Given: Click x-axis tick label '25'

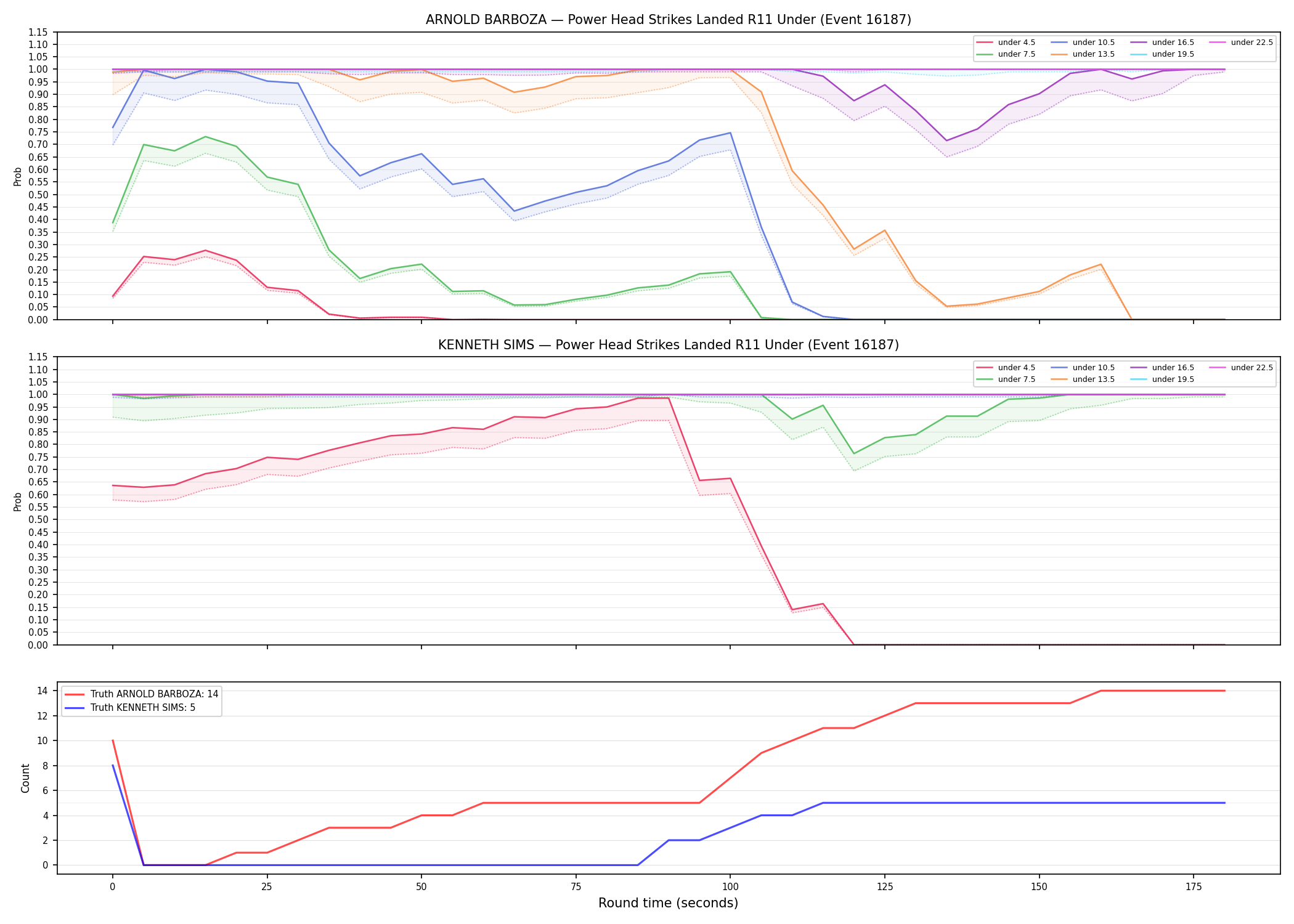Looking at the screenshot, I should pos(267,887).
